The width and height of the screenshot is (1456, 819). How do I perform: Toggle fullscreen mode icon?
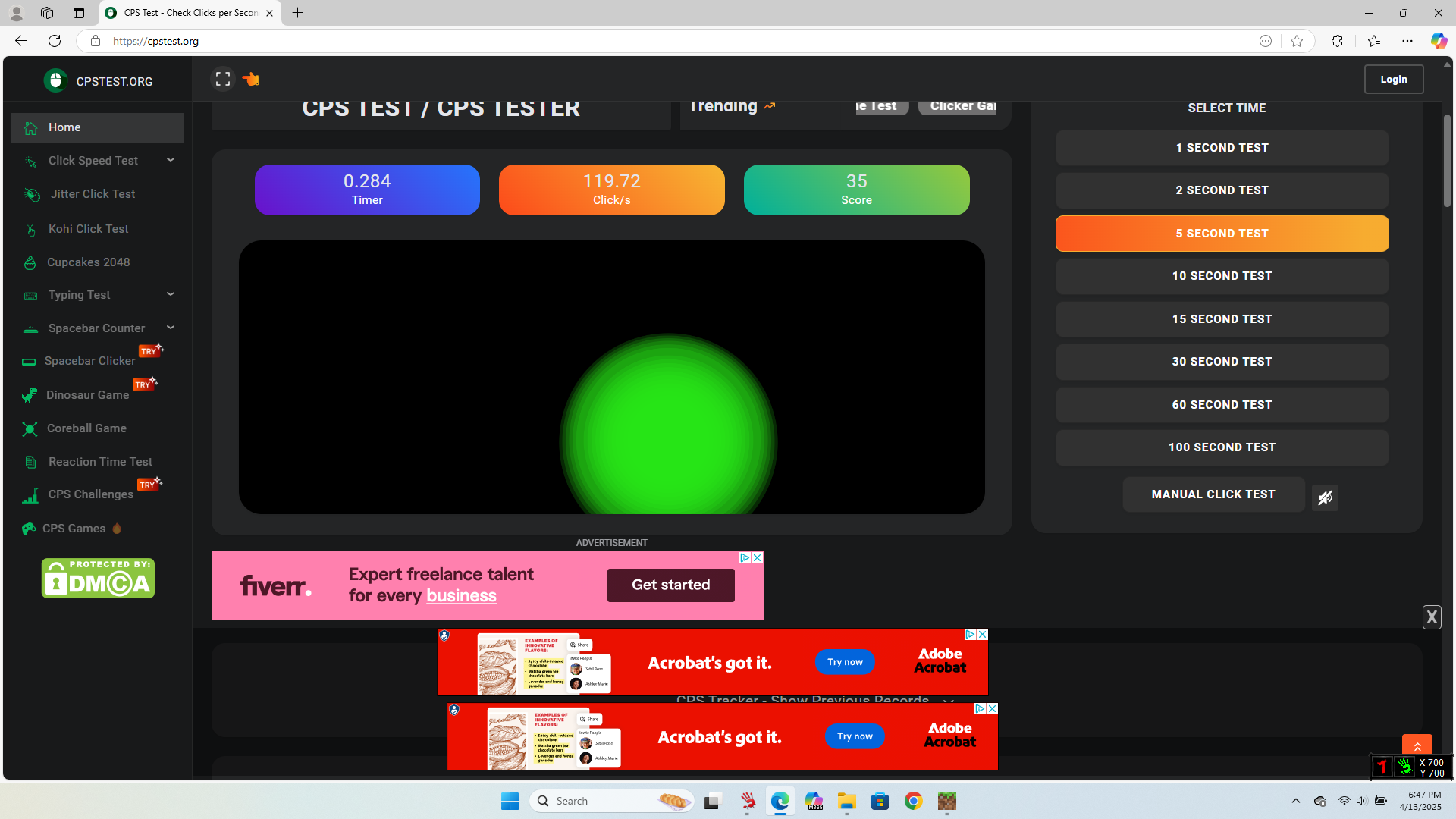coord(222,79)
